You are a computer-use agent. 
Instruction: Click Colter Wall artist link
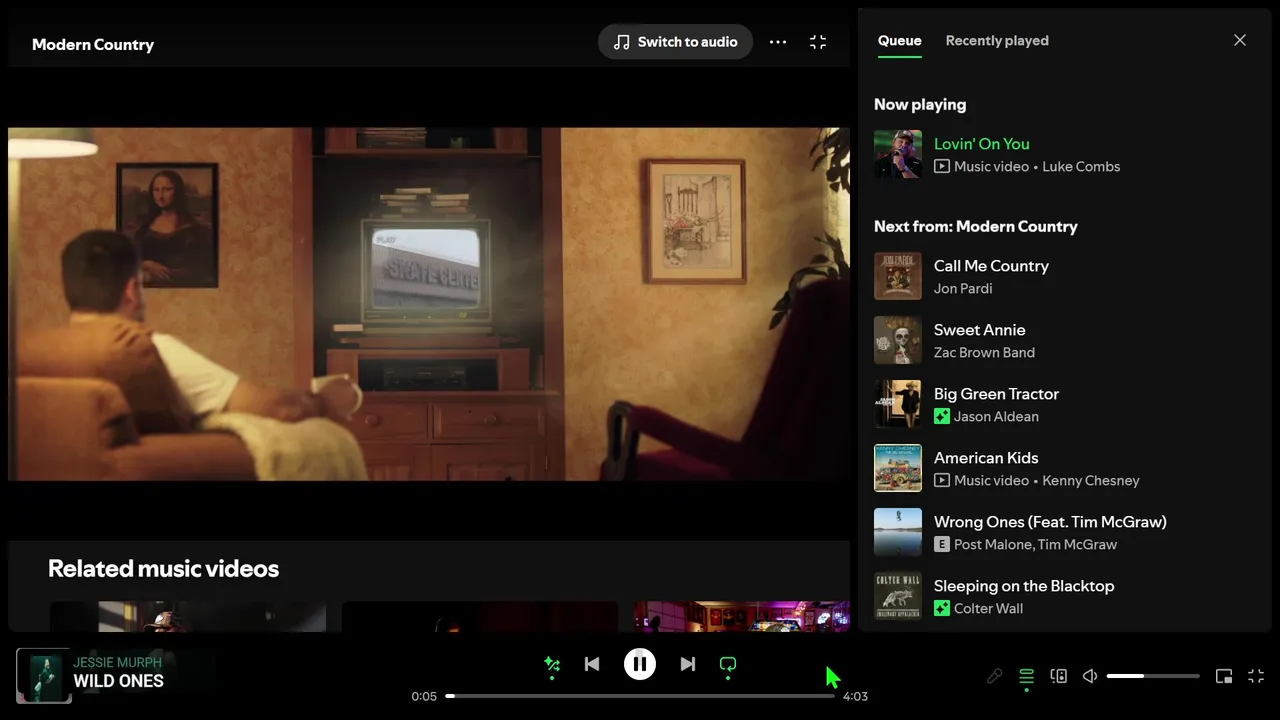[x=988, y=609]
